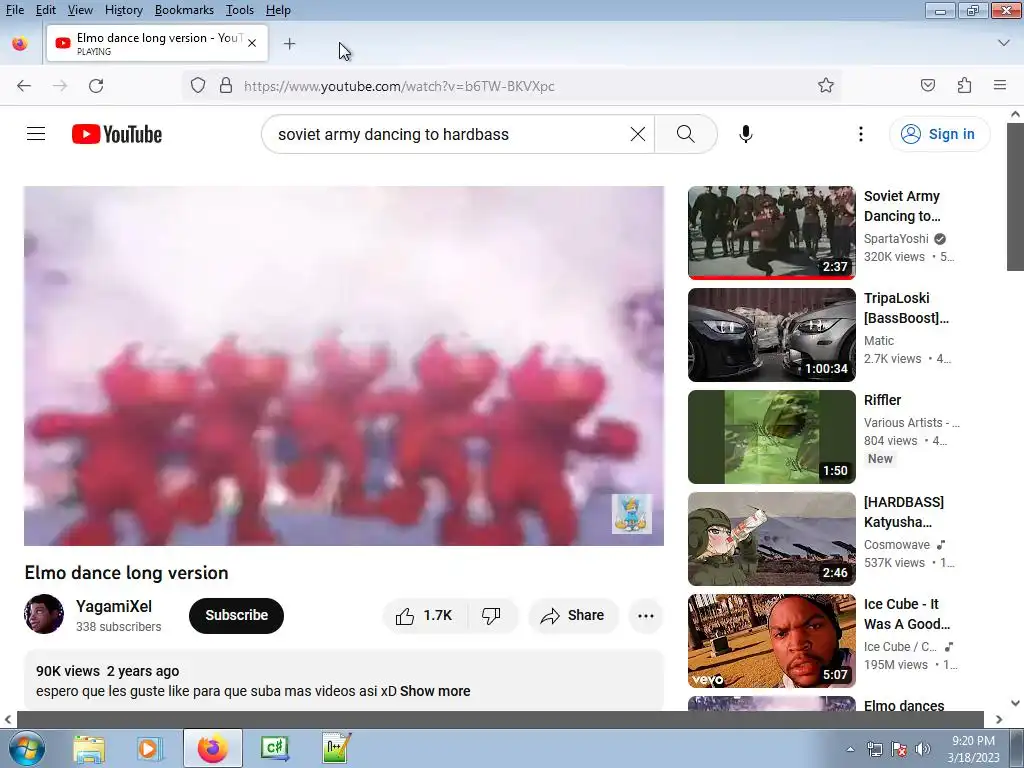Subscribe to YagamiXel channel
1024x768 pixels.
[236, 615]
